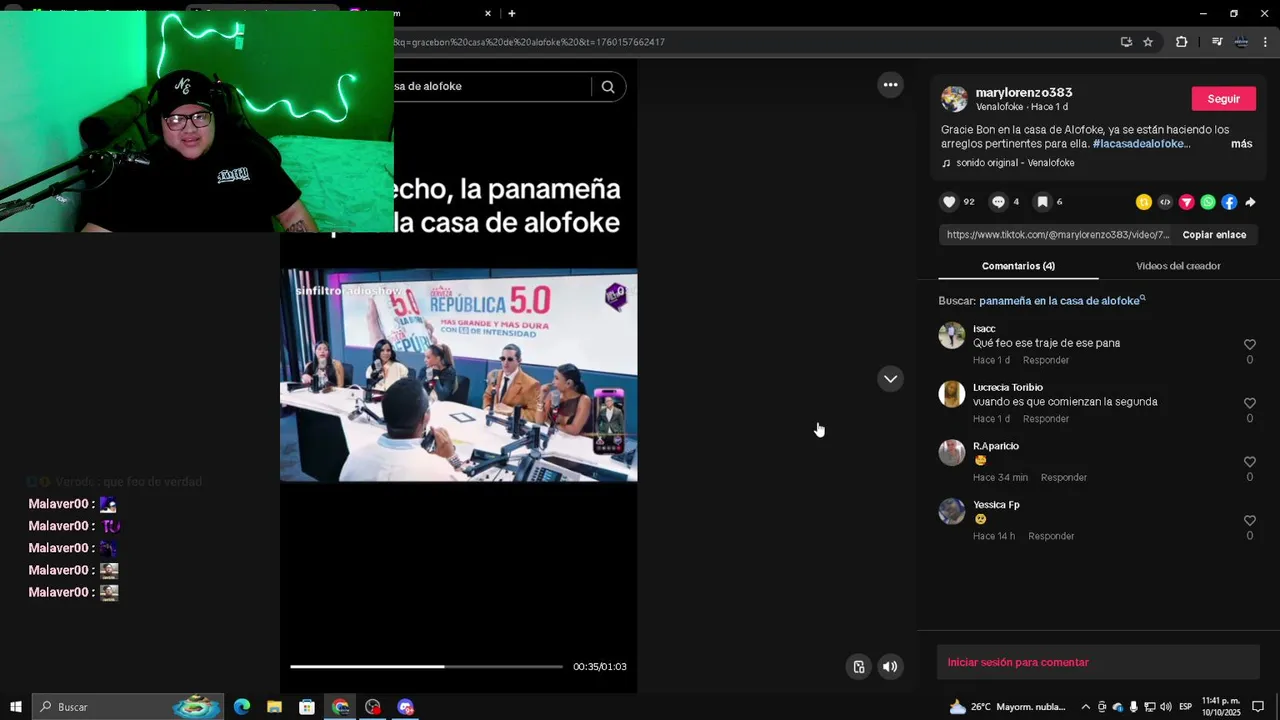Toggle the auto-scroll button beside volume
The width and height of the screenshot is (1280, 720).
tap(858, 667)
